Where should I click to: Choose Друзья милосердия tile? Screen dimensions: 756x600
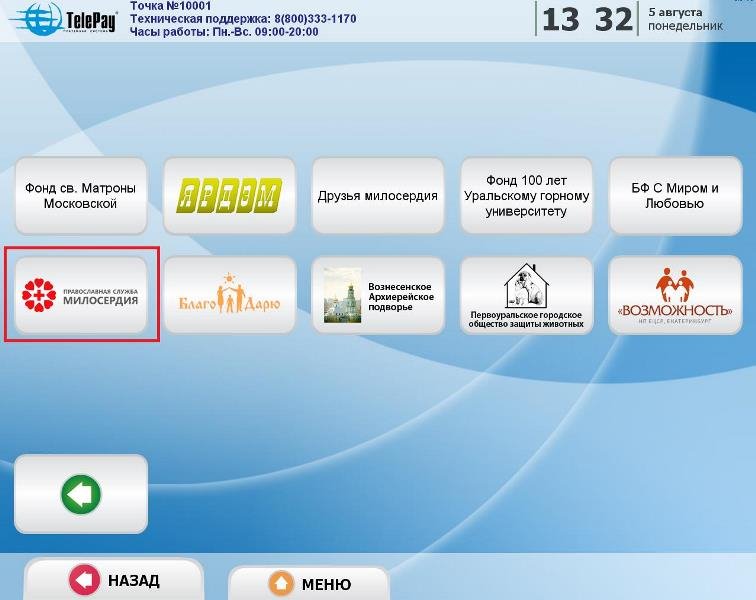click(378, 195)
